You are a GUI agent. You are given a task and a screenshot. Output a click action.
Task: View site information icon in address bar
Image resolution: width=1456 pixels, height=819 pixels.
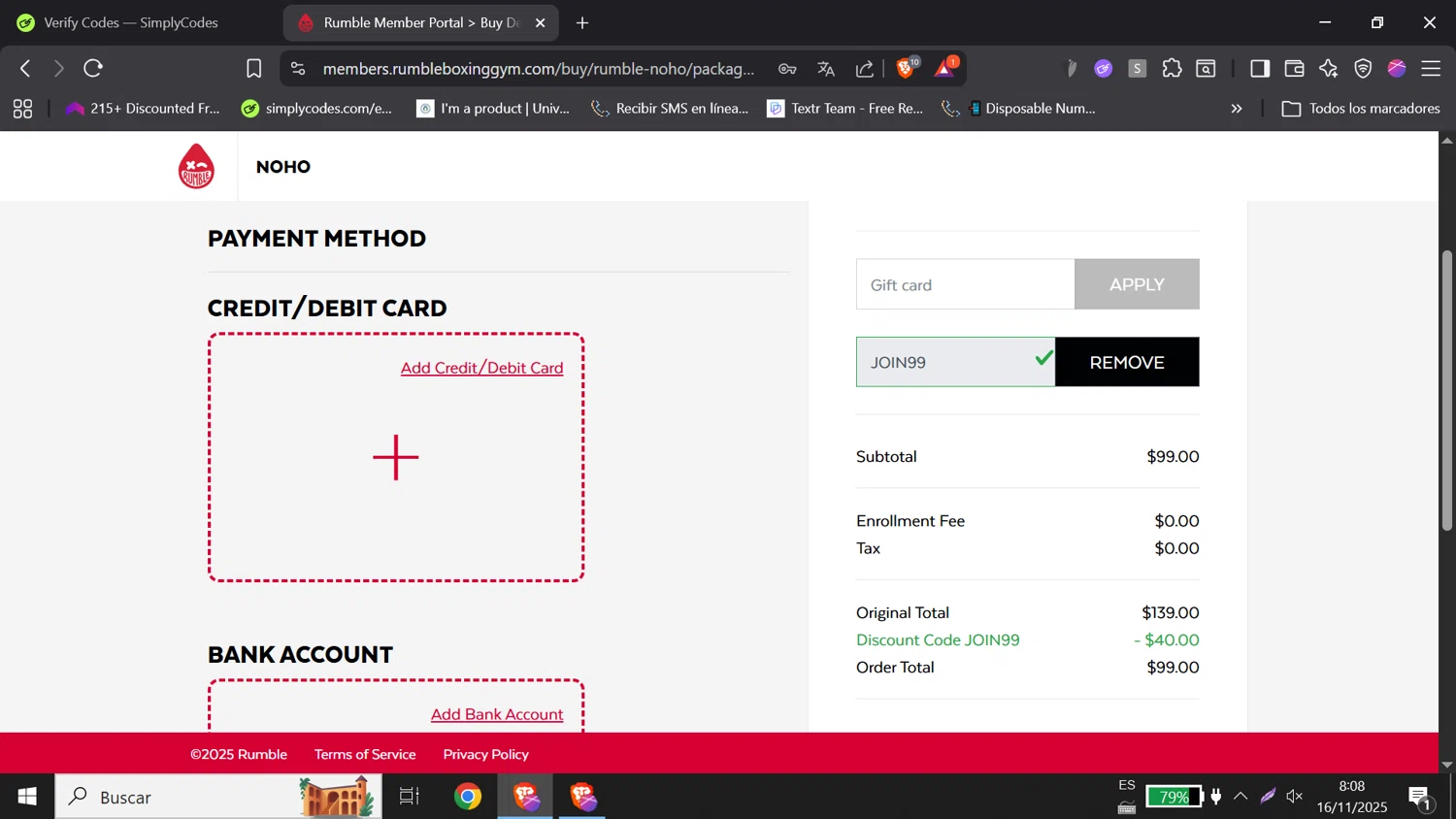(298, 68)
